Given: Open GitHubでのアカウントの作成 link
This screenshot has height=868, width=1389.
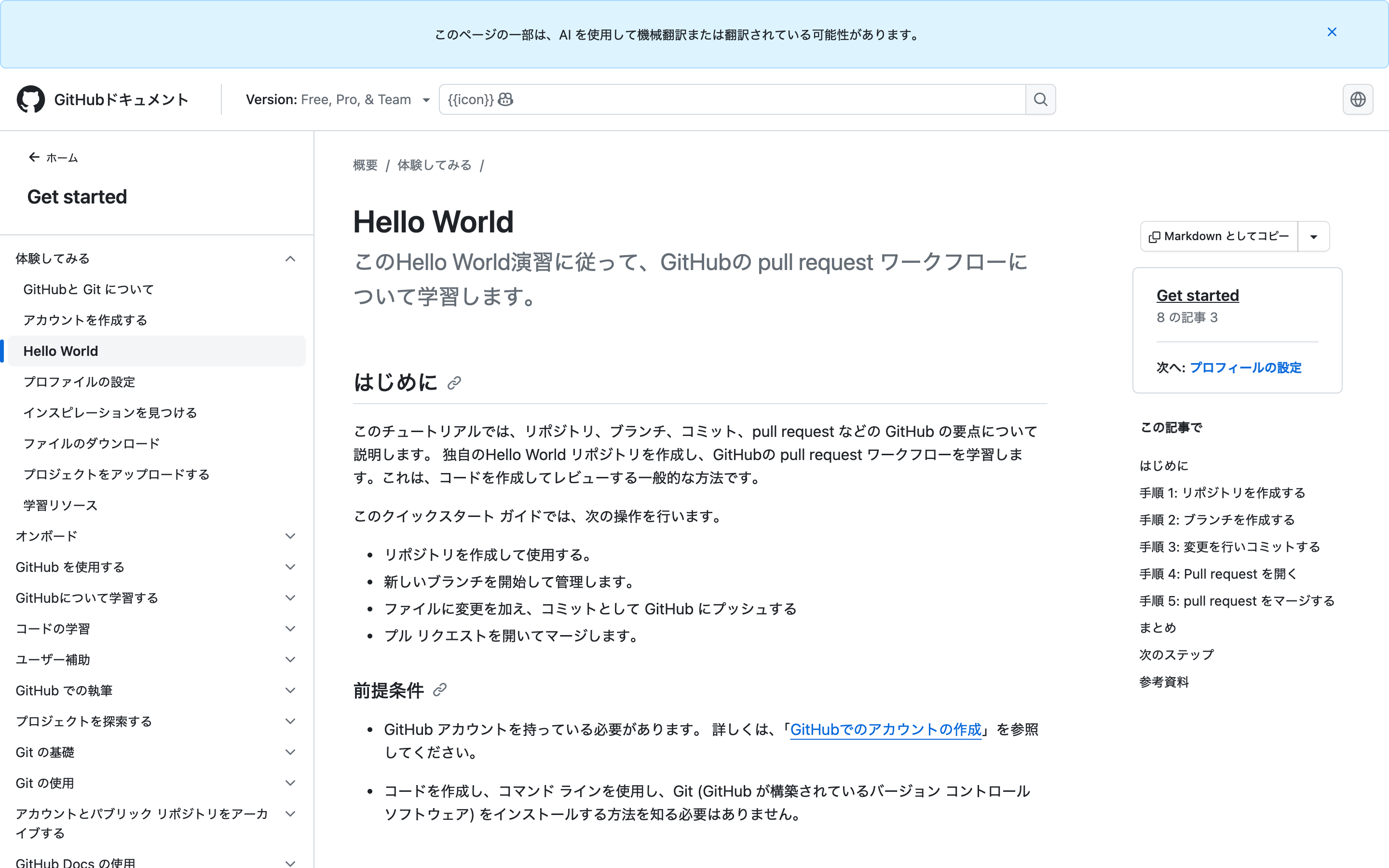Looking at the screenshot, I should pos(885,729).
